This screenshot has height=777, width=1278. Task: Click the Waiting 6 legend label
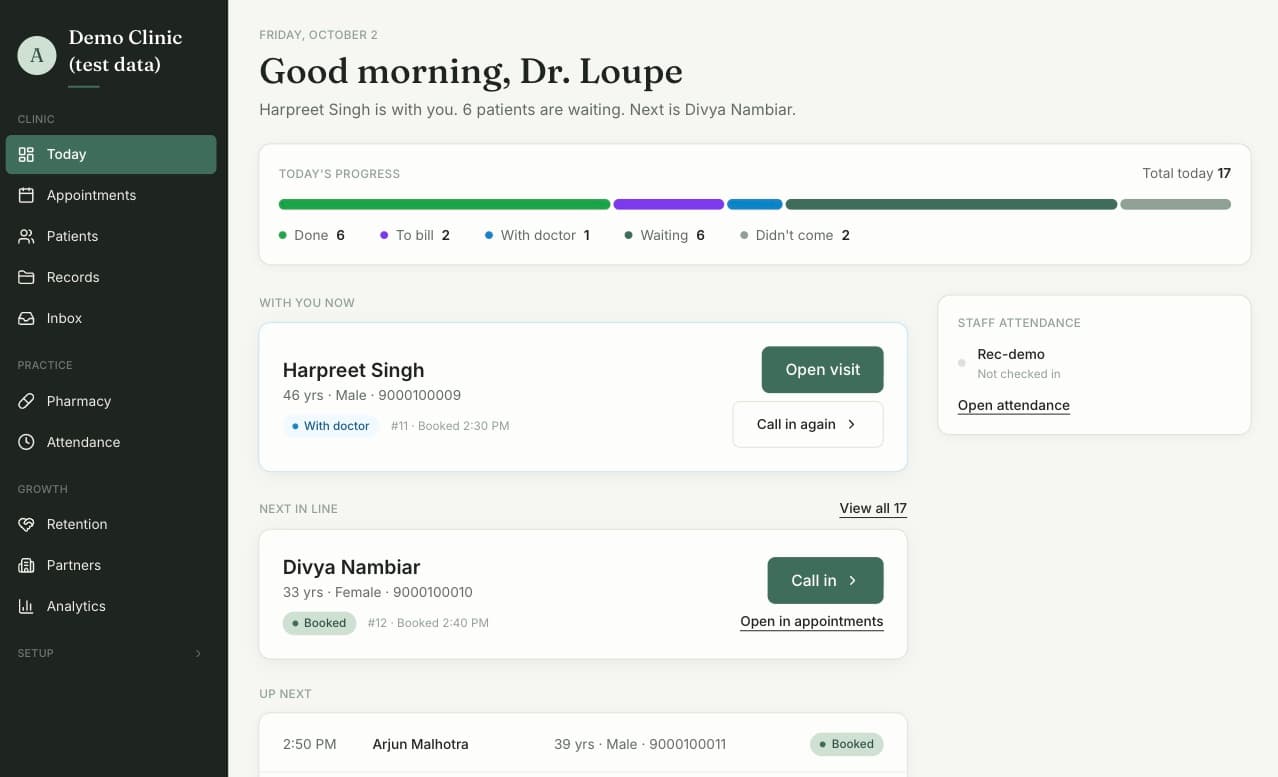click(665, 235)
